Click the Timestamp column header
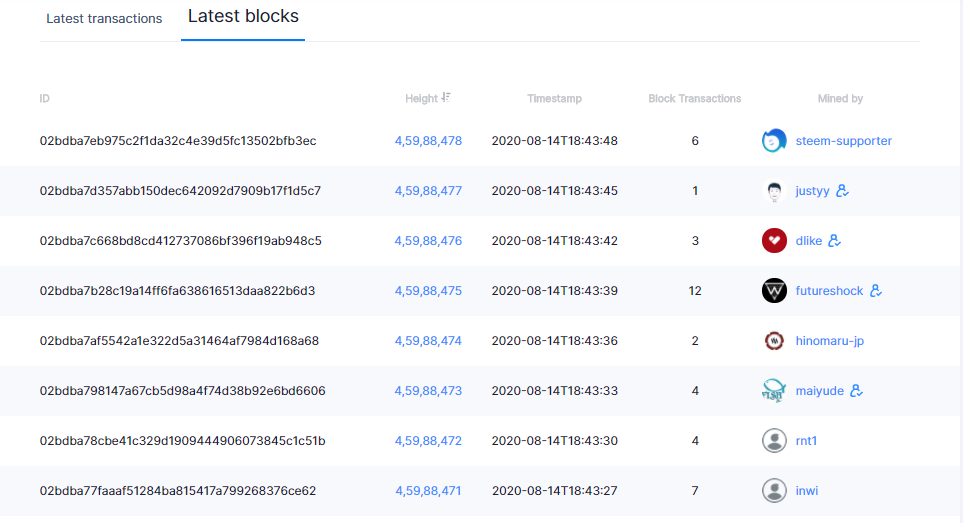 554,99
